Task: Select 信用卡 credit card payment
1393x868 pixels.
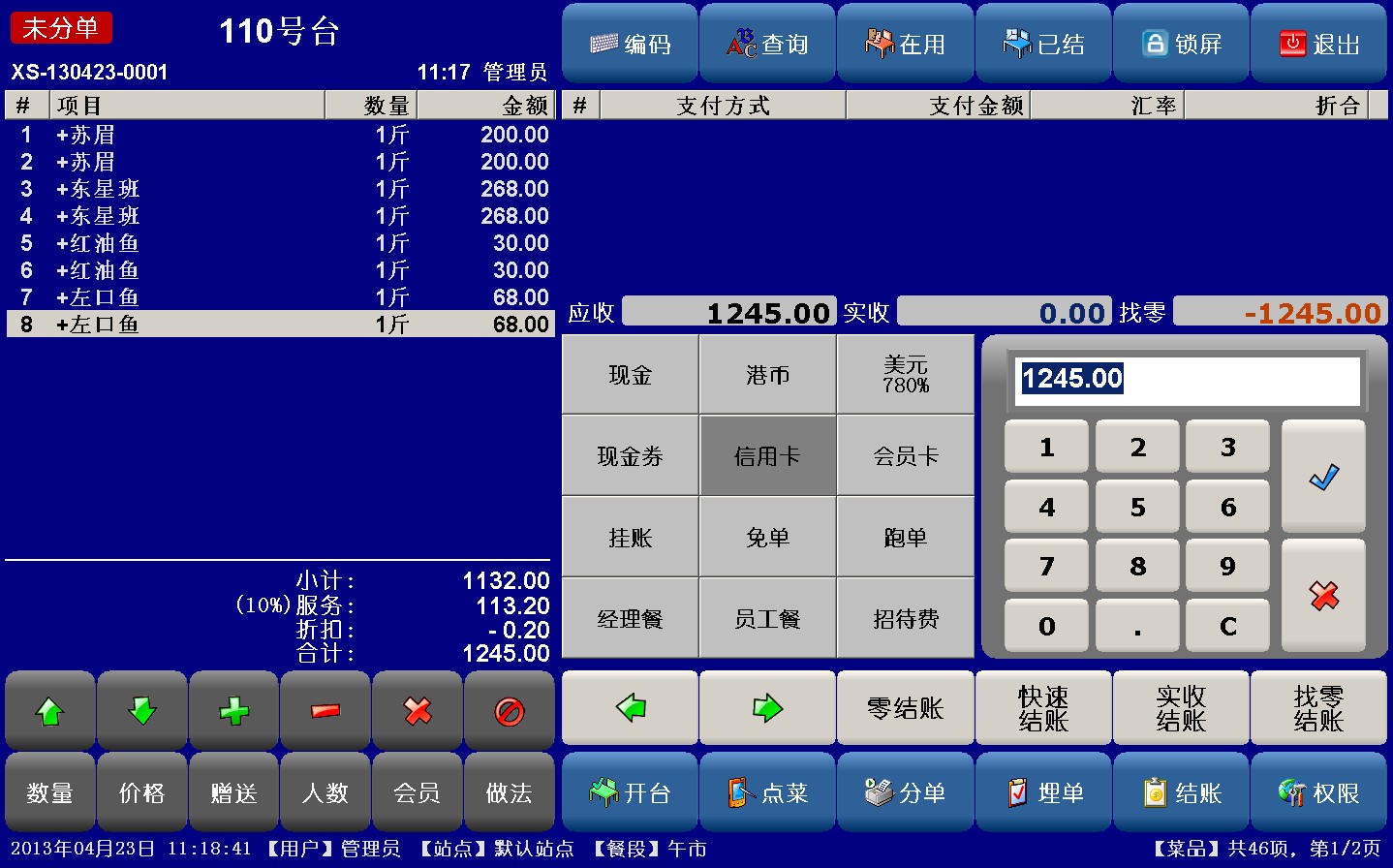Action: [767, 455]
